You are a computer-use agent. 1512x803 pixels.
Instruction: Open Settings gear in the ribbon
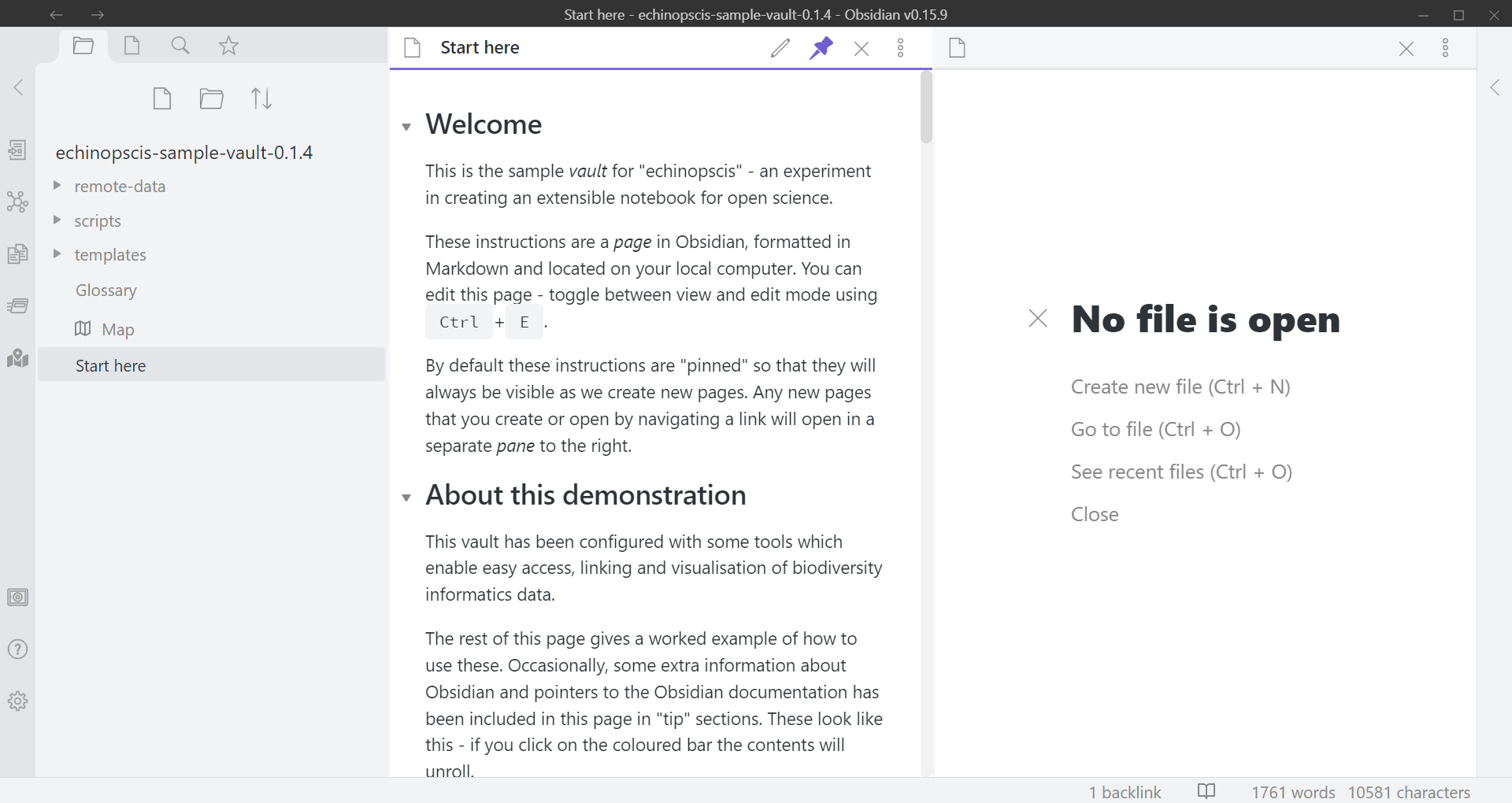[x=17, y=701]
